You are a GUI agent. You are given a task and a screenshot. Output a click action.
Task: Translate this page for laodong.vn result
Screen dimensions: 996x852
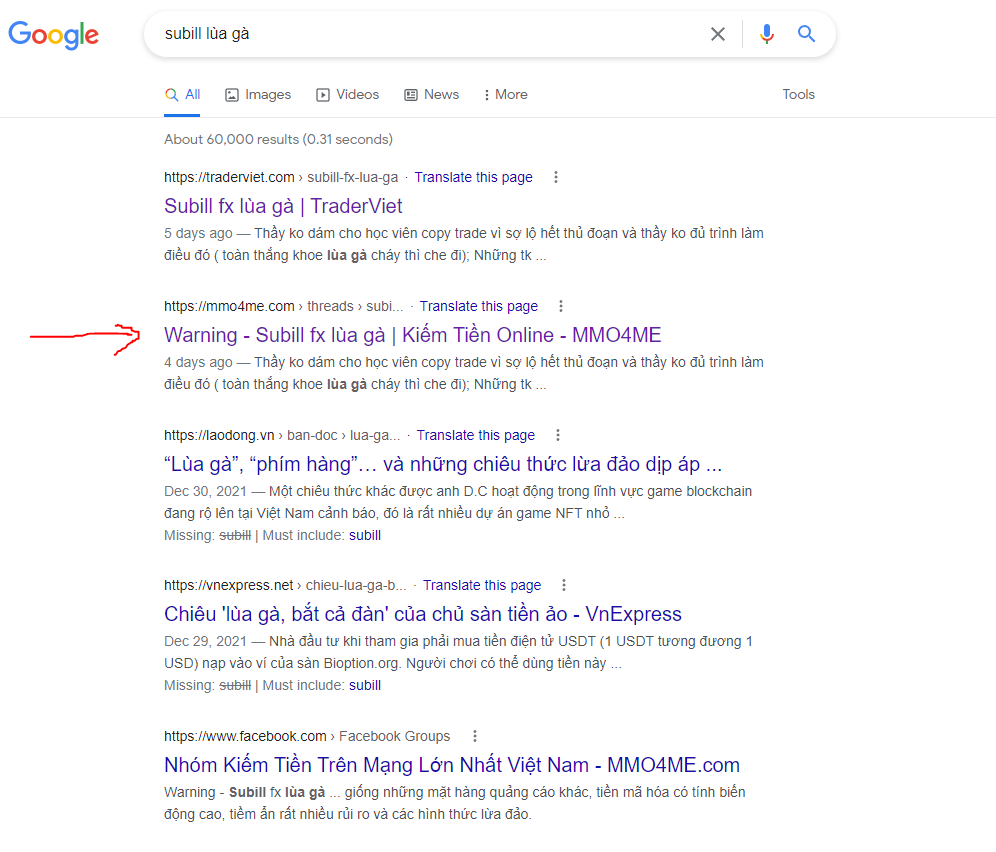[476, 435]
